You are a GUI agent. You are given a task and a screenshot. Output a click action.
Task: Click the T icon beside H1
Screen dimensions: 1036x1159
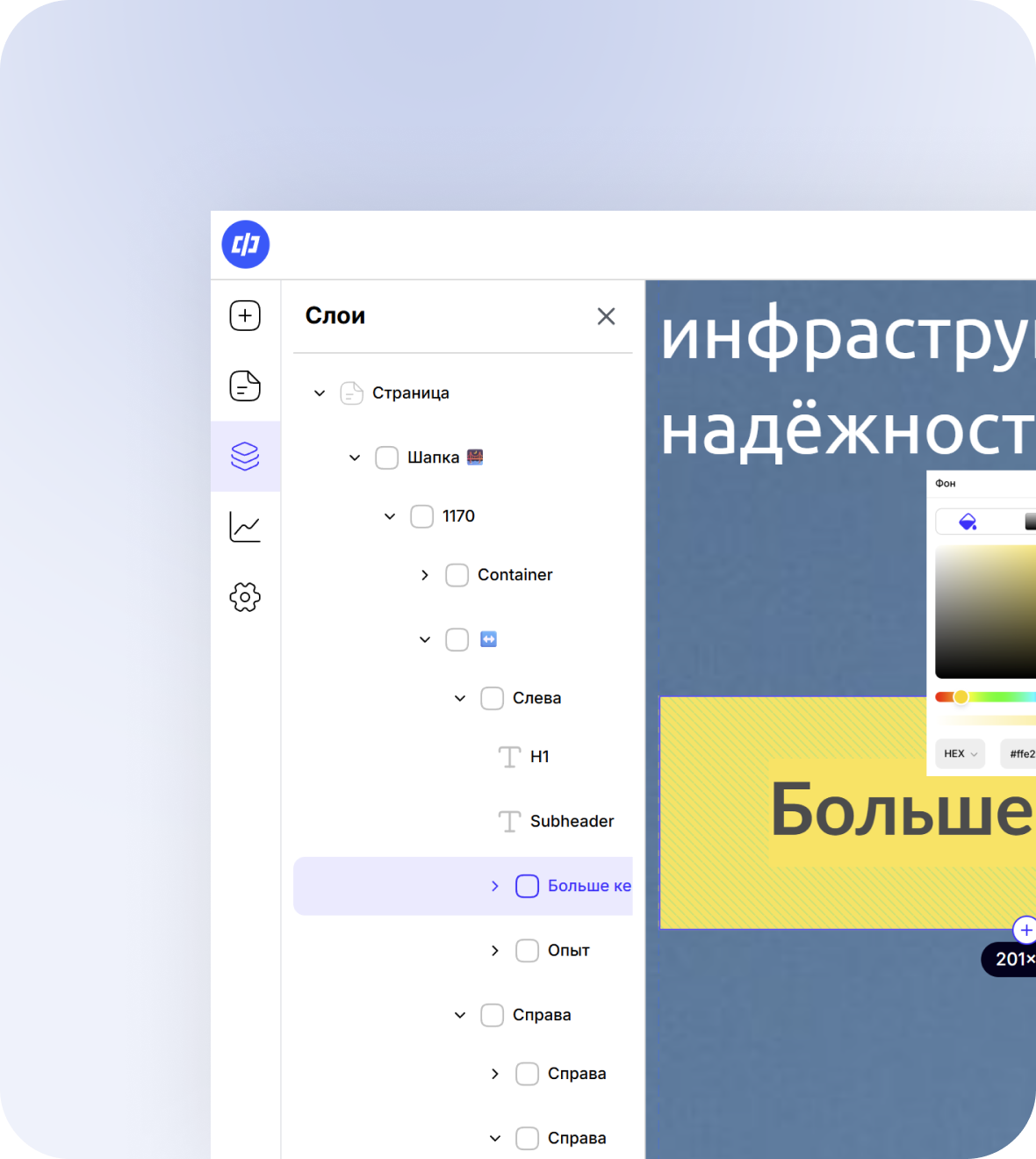509,757
